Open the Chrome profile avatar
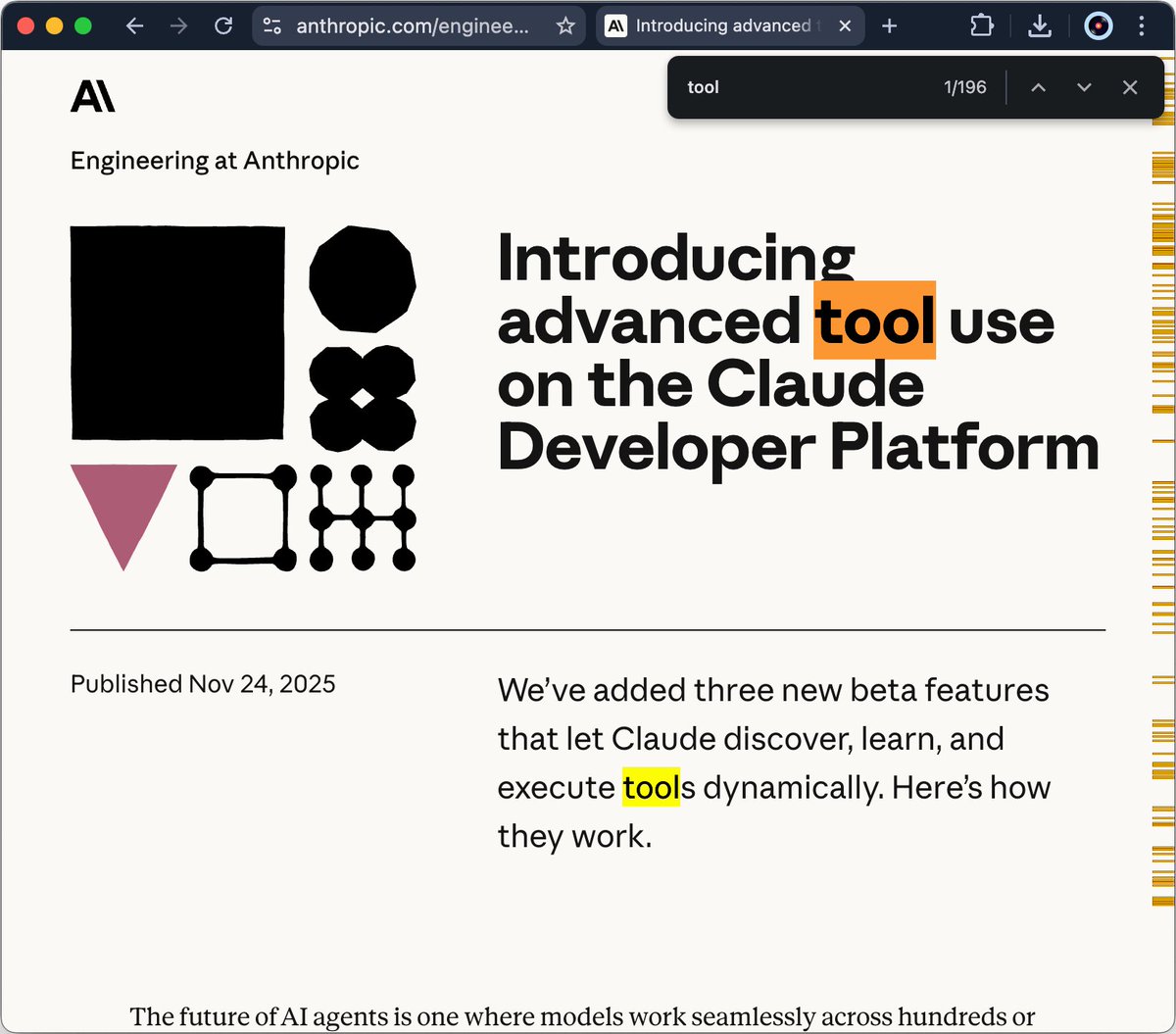Viewport: 1176px width, 1034px height. point(1099,26)
